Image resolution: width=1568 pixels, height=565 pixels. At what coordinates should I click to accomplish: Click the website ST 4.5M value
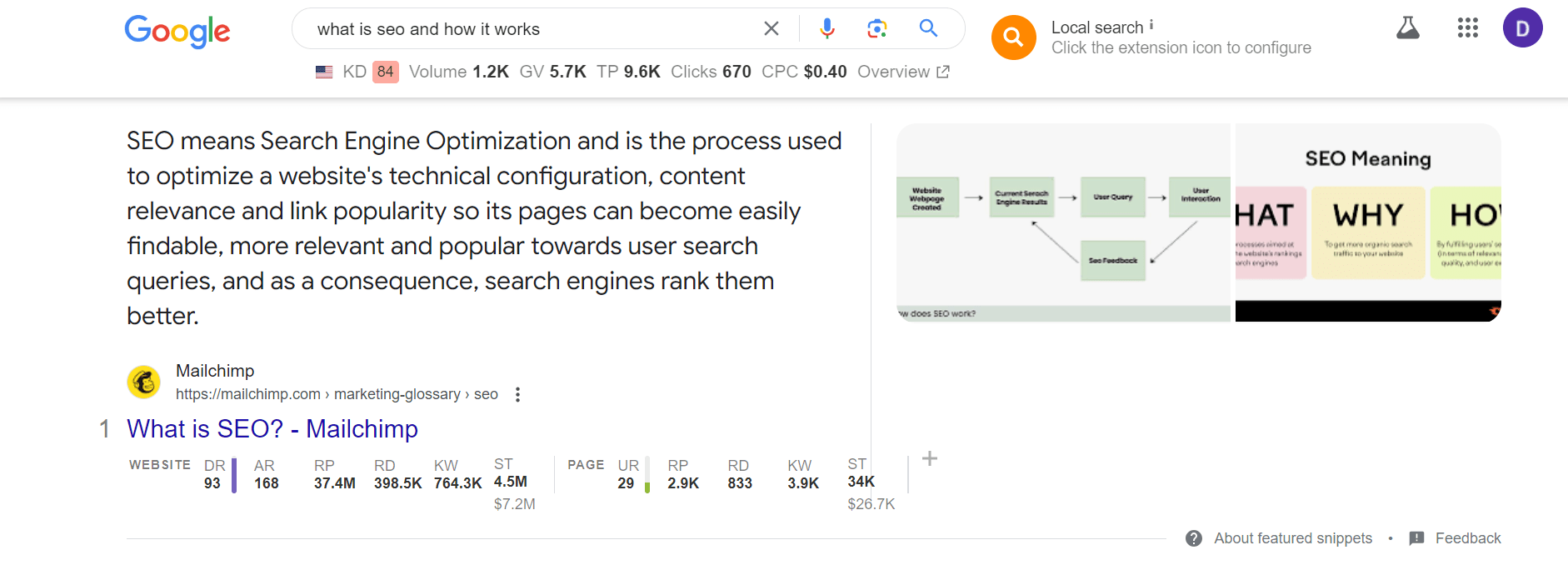coord(510,482)
